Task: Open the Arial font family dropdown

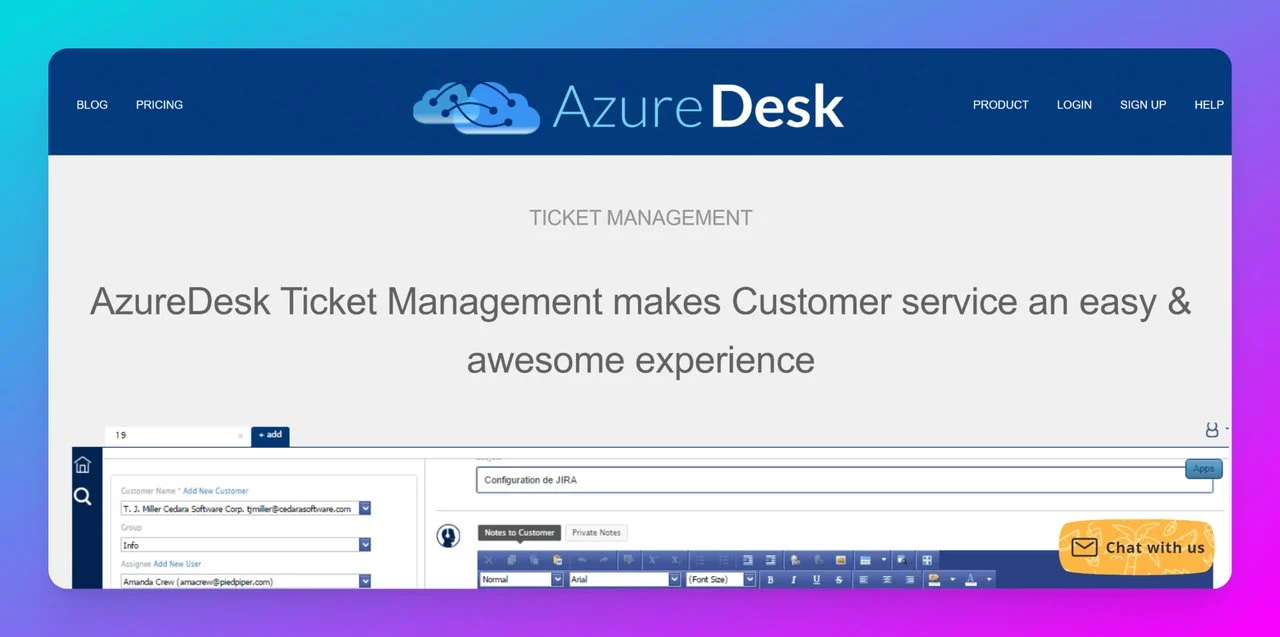Action: tap(674, 579)
